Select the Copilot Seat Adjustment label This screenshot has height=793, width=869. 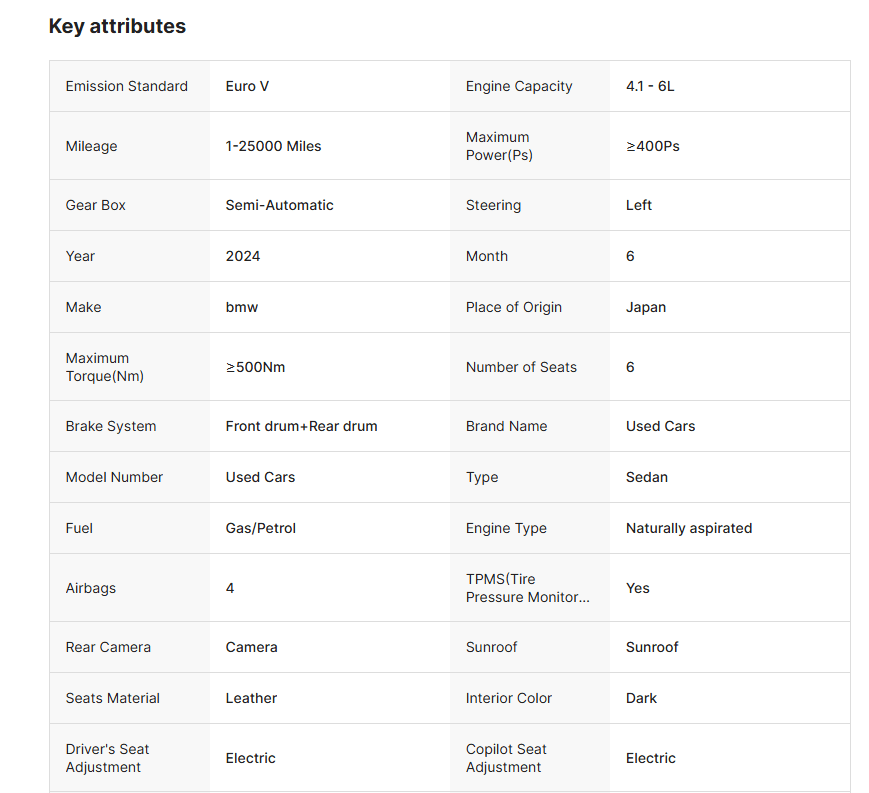pos(506,758)
